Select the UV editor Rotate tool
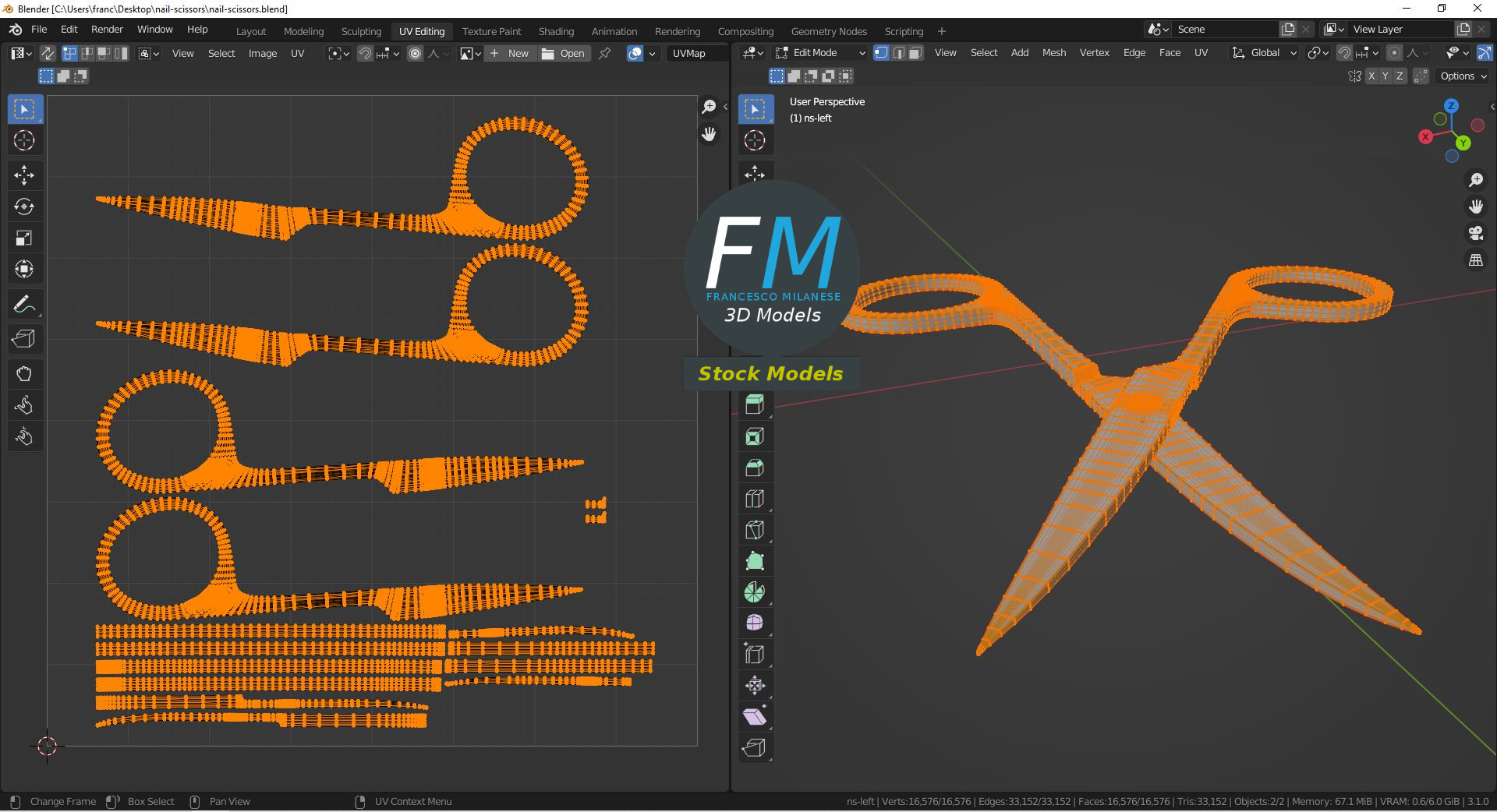1497x812 pixels. tap(24, 207)
